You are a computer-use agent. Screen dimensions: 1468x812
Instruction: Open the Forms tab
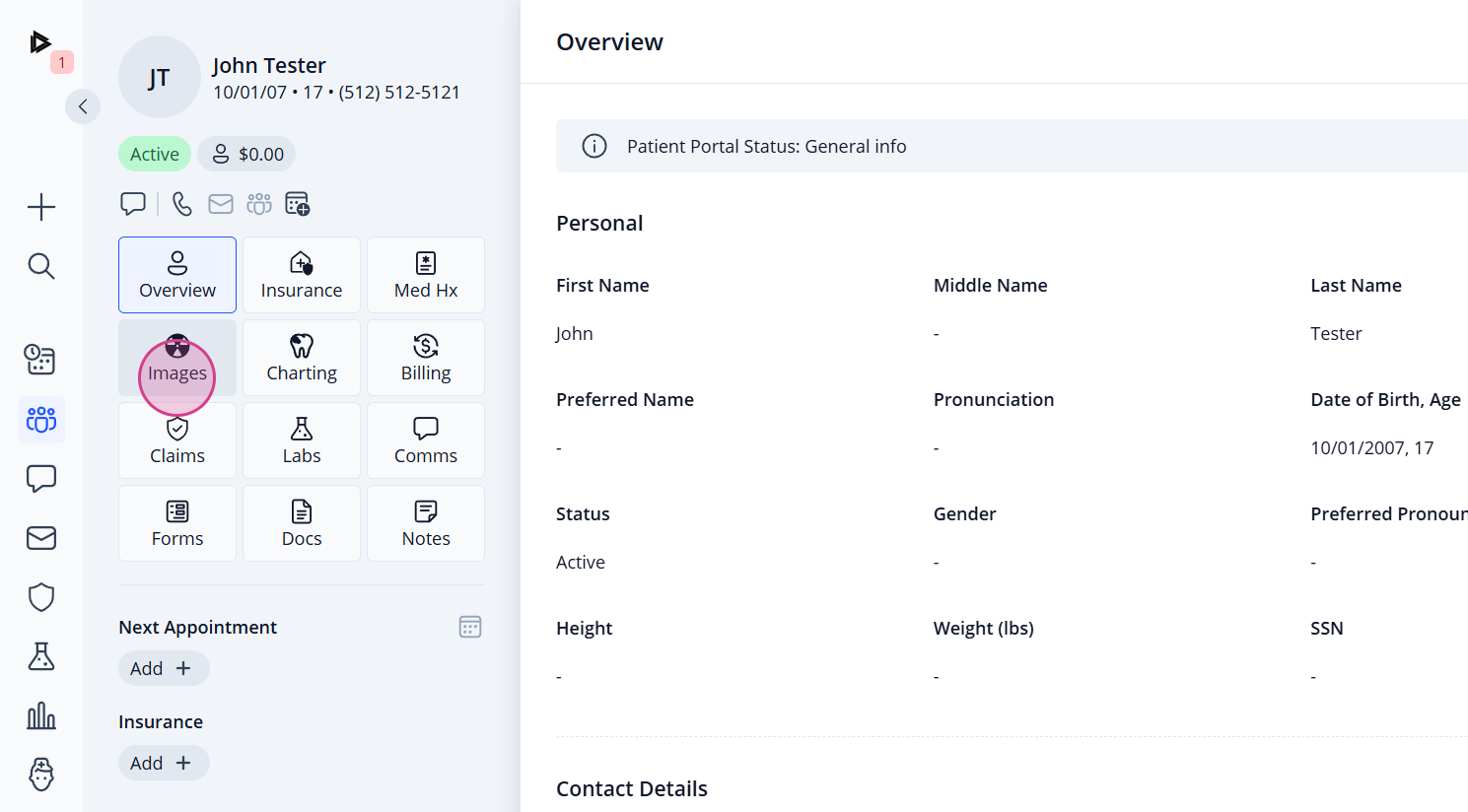177,523
